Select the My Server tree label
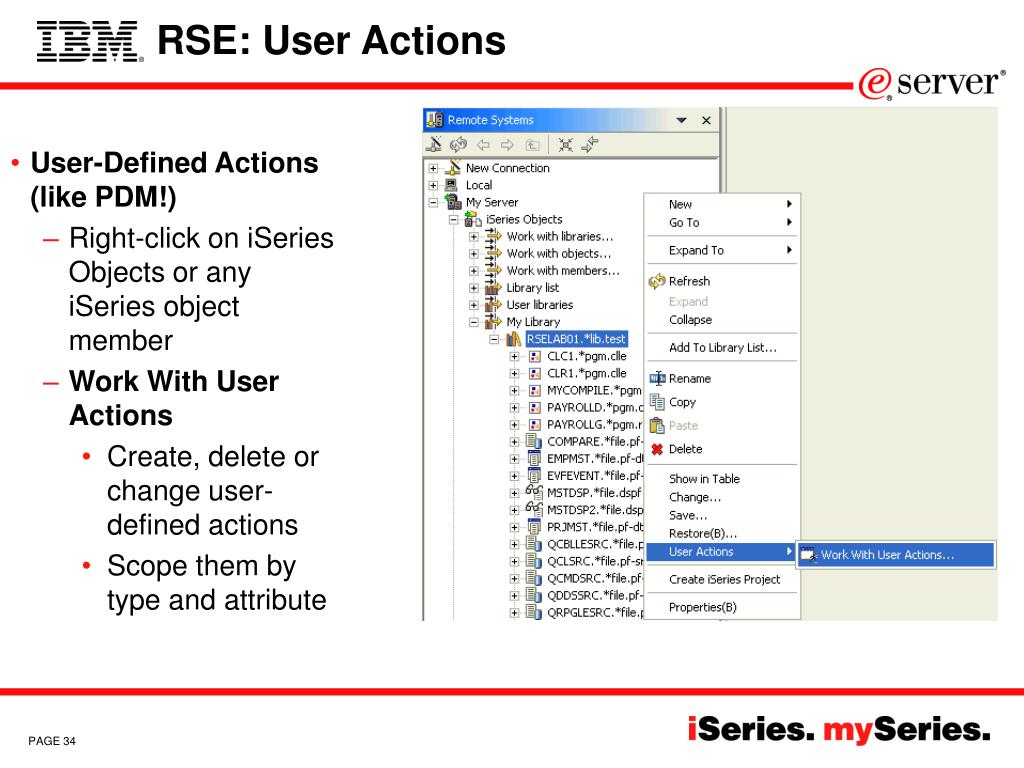This screenshot has width=1024, height=768. tap(492, 202)
